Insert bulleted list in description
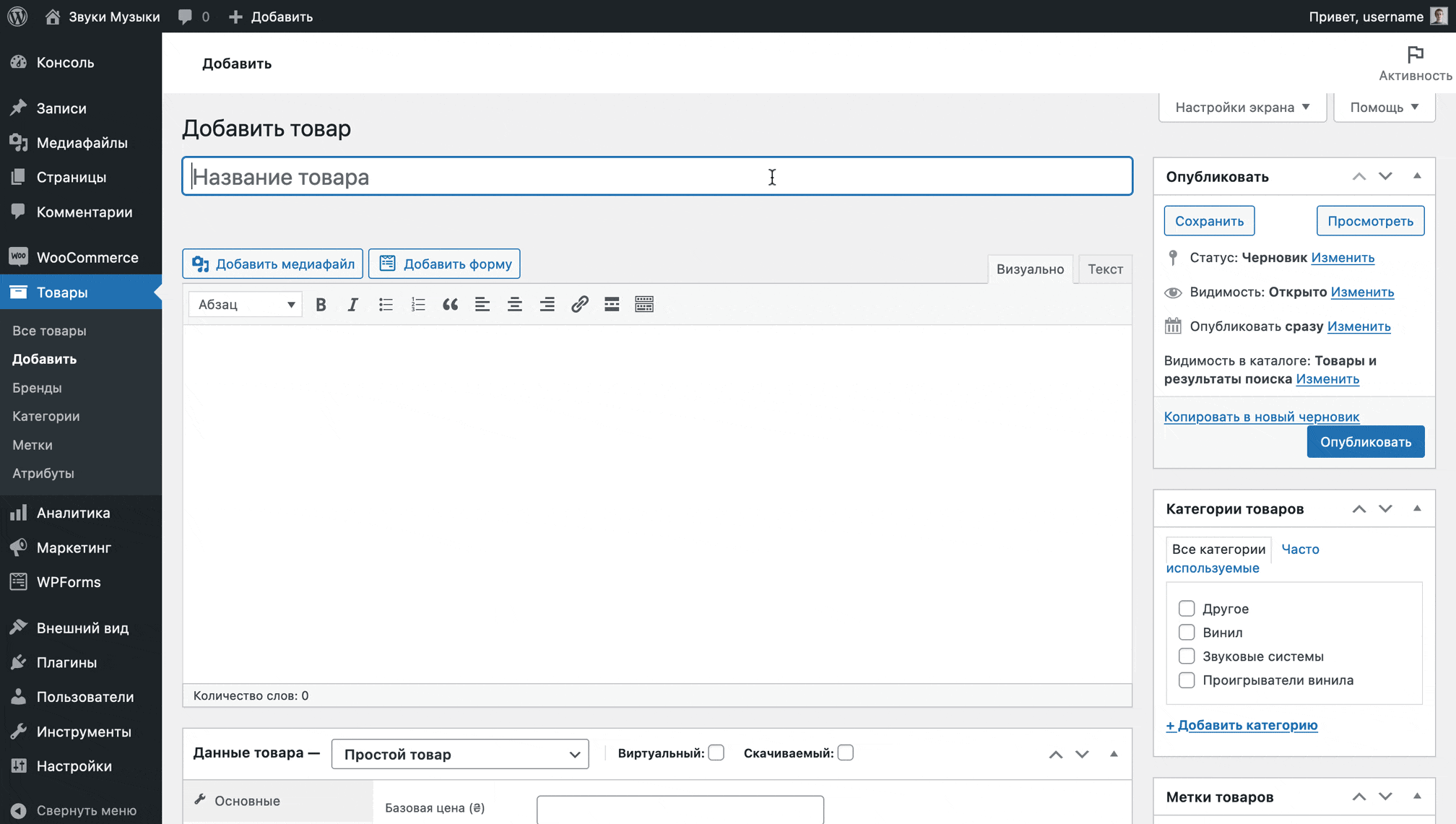The height and width of the screenshot is (824, 1456). [386, 305]
